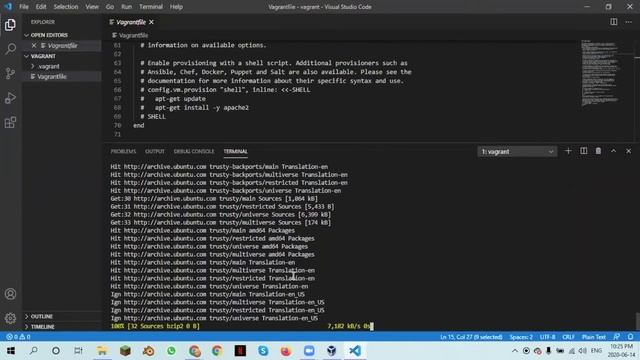Open Windows Start menu

(11, 351)
